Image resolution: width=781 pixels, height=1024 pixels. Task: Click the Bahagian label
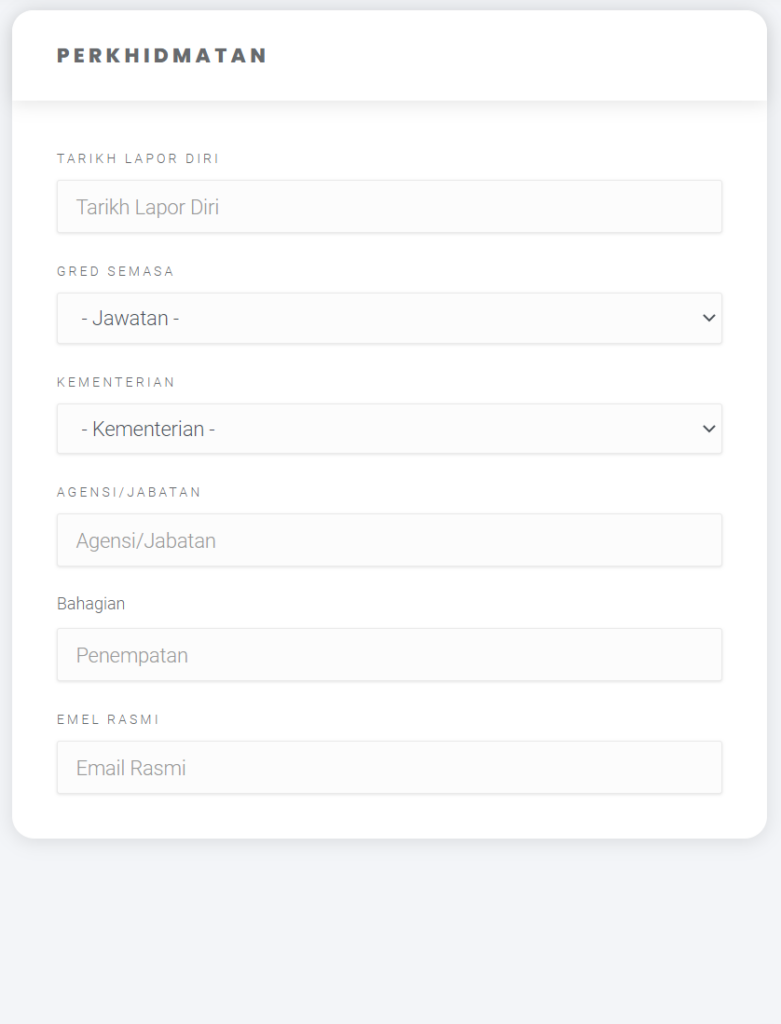(x=91, y=603)
